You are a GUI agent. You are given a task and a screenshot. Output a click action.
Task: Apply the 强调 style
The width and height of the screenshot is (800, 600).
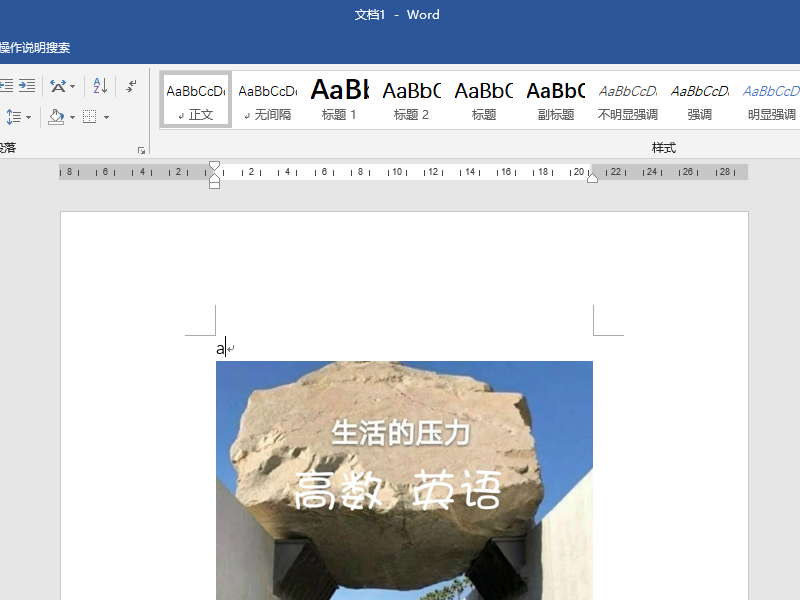tap(699, 100)
